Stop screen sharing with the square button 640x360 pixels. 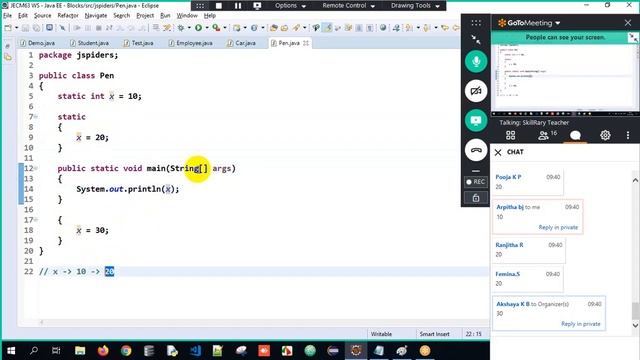pyautogui.click(x=219, y=6)
